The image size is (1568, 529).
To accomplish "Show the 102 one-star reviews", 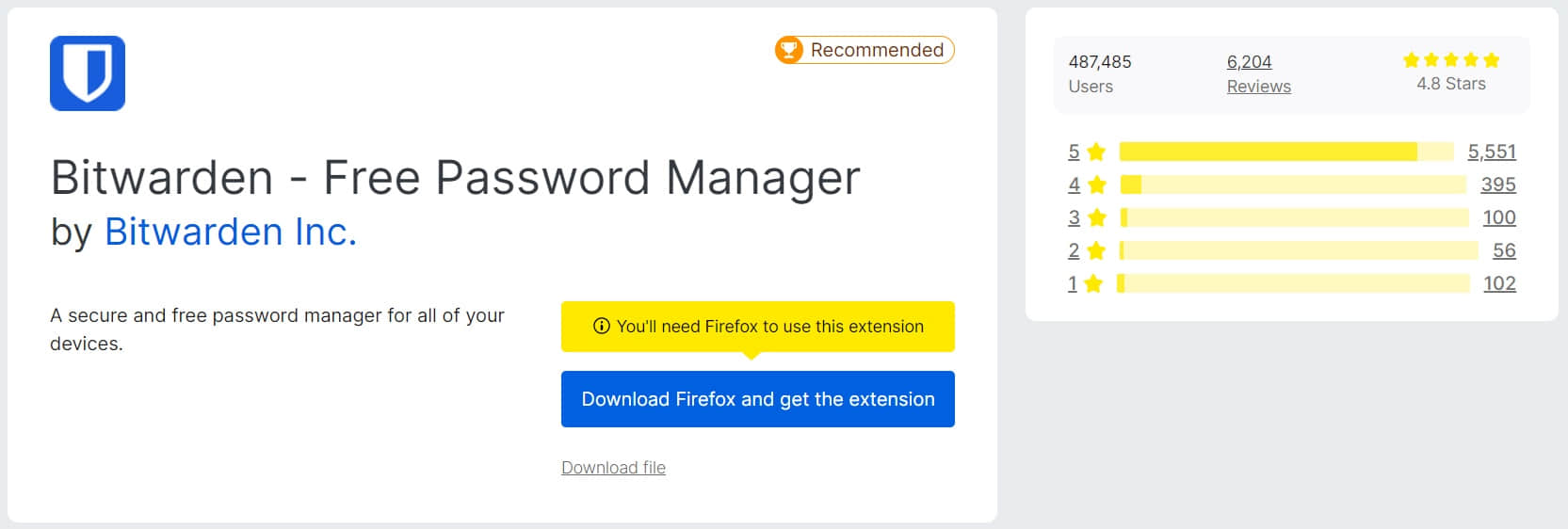I will point(1499,283).
